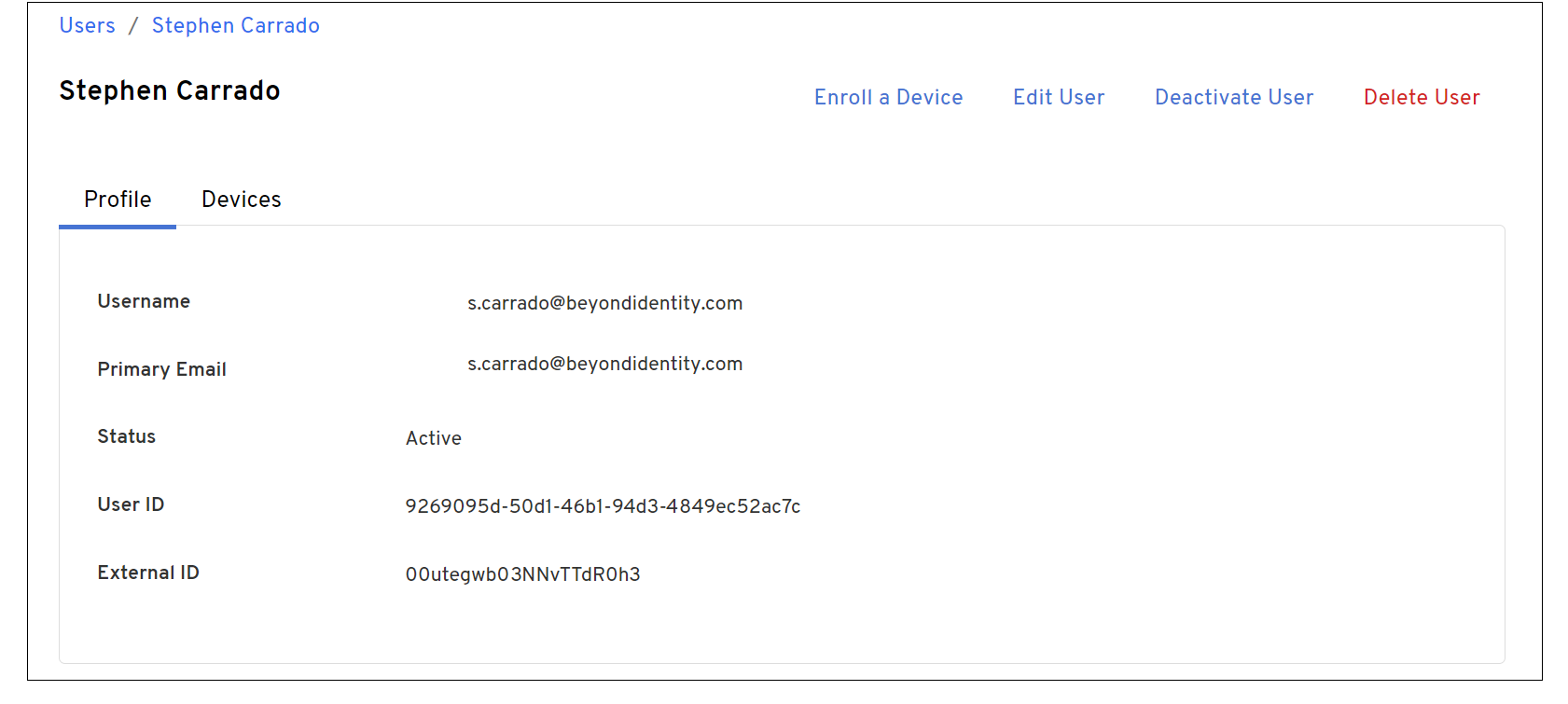Image resolution: width=1568 pixels, height=704 pixels.
Task: Click the Edit User link
Action: tap(1058, 98)
